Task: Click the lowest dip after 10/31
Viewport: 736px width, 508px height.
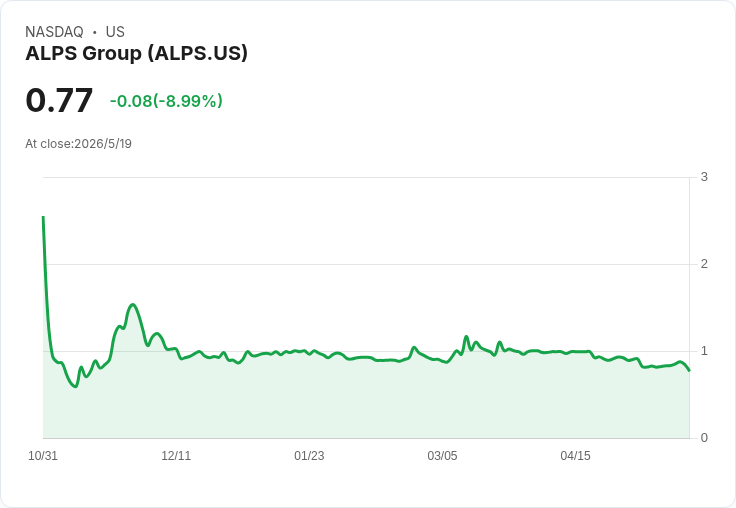Action: tap(76, 386)
